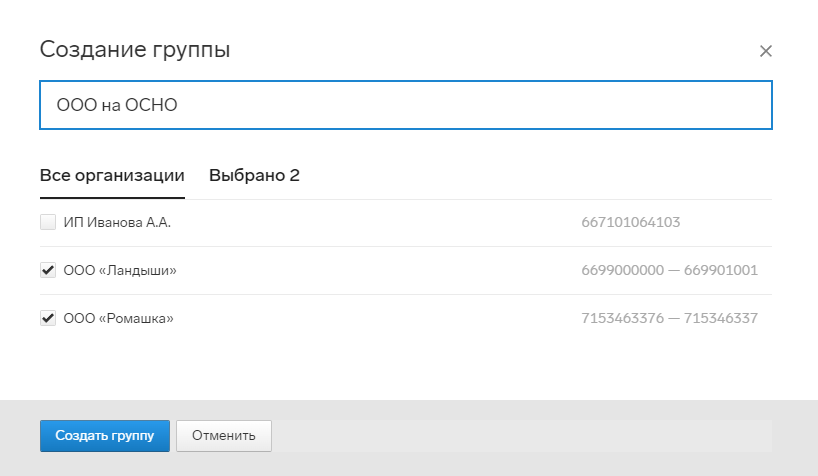Check the ИП Иванова А.А. checkbox
The image size is (818, 476).
[x=48, y=222]
